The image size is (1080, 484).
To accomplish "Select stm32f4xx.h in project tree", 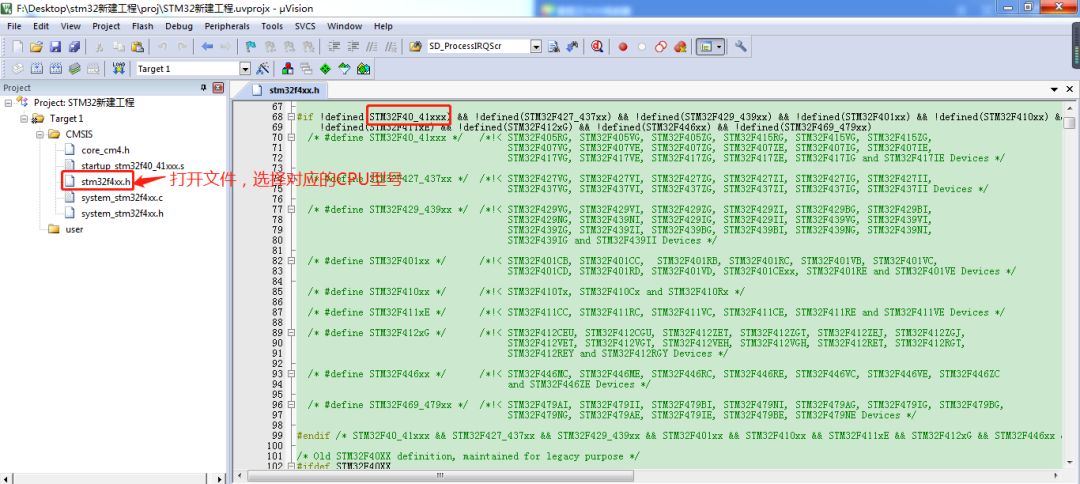I will [105, 182].
